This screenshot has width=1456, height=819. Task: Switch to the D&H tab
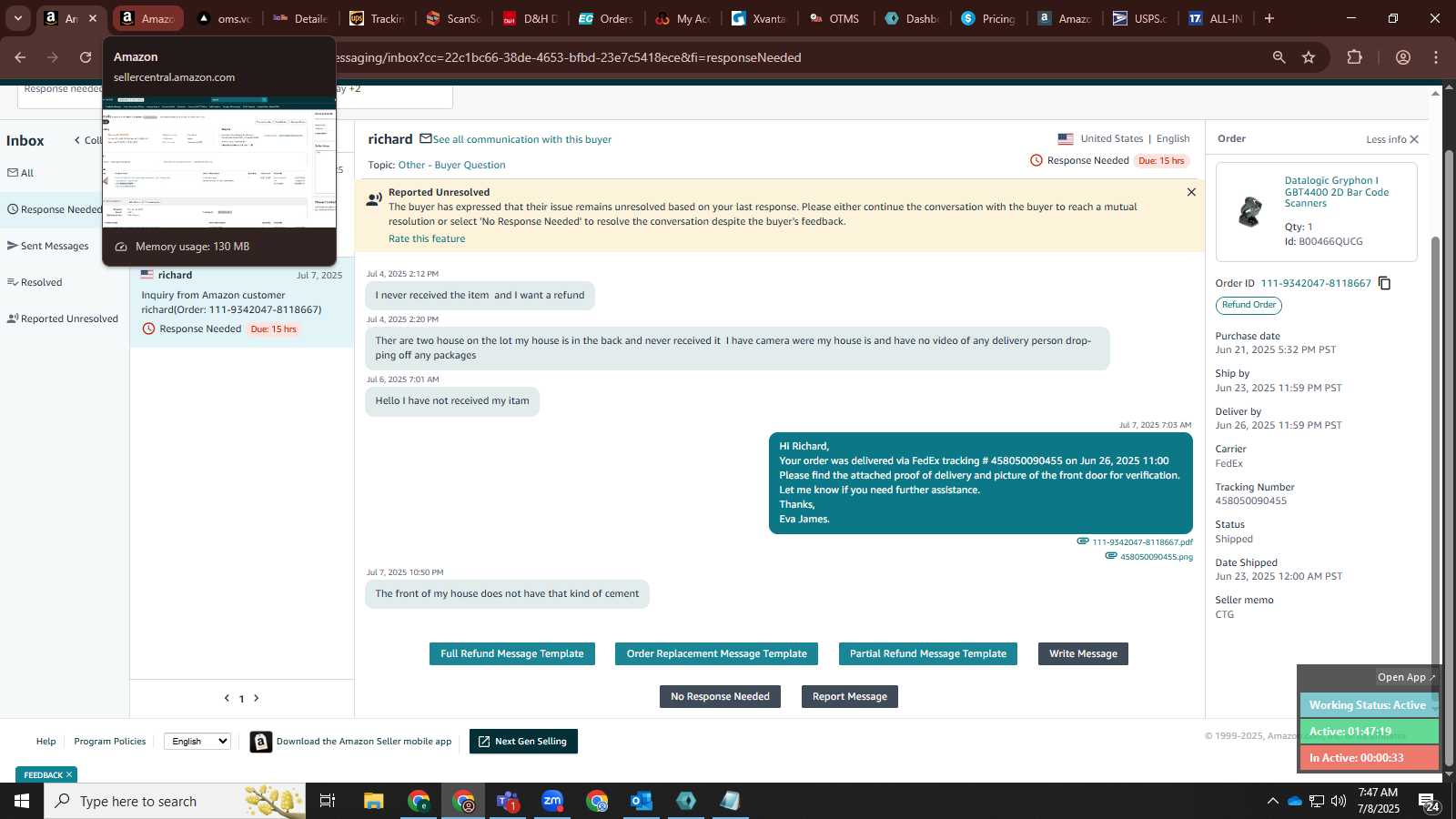531,18
